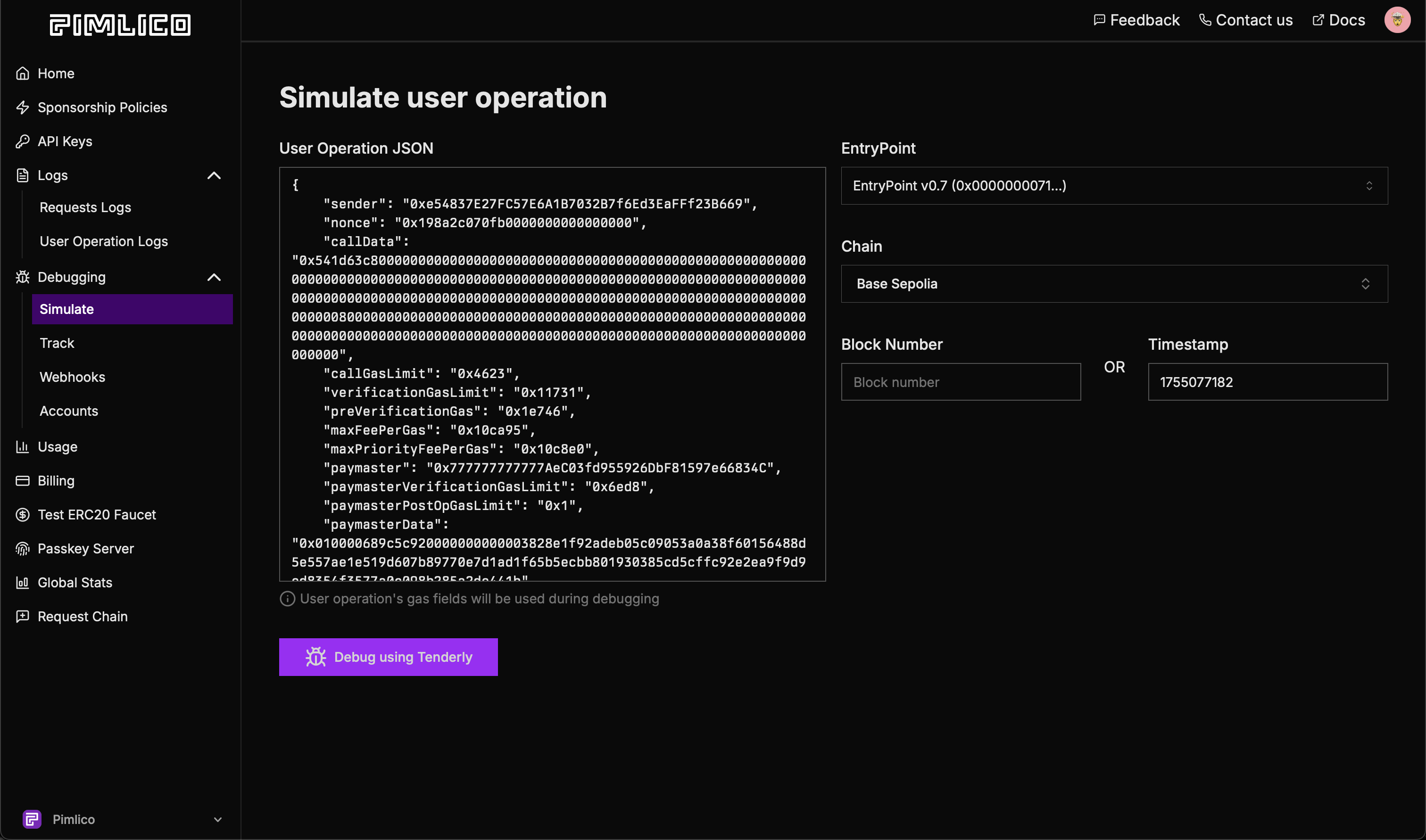The height and width of the screenshot is (840, 1426).
Task: Click the info icon below JSON editor
Action: point(288,599)
